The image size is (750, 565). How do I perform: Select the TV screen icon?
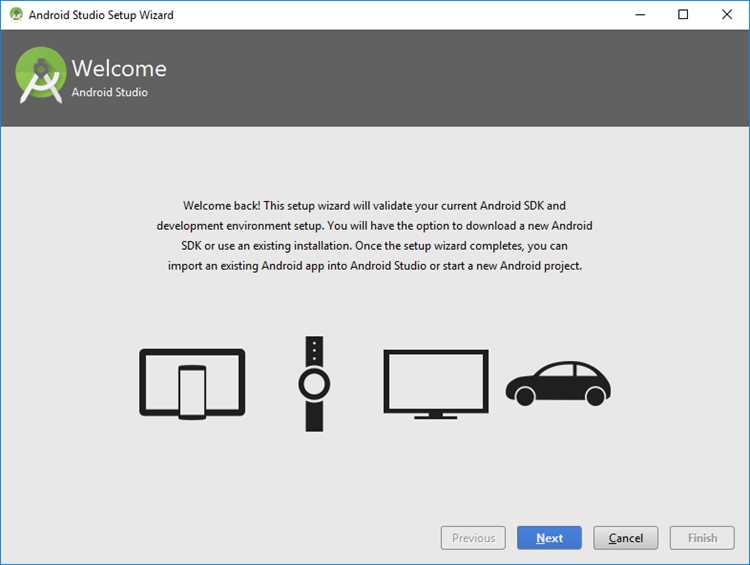[x=436, y=384]
